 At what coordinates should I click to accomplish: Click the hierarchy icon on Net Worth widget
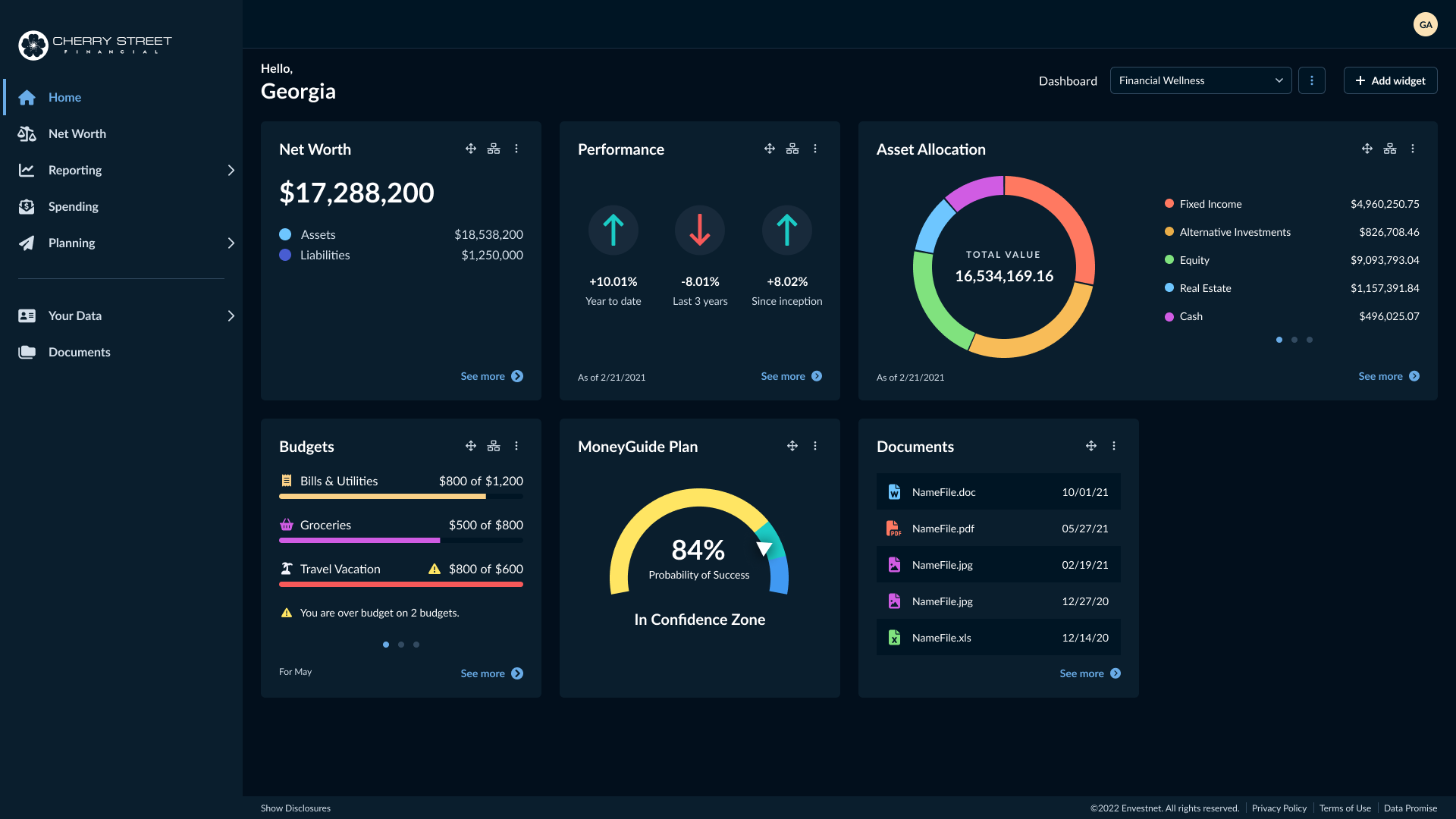[494, 149]
